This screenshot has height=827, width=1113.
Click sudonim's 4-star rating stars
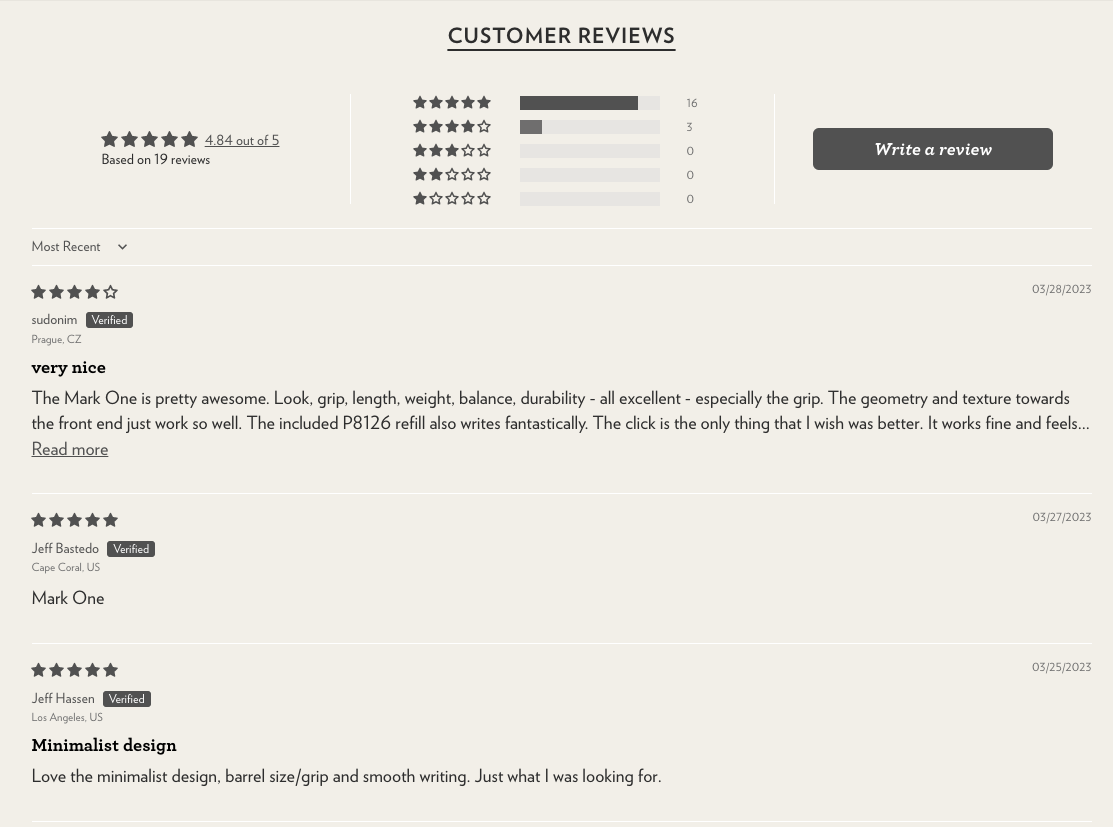click(x=74, y=292)
